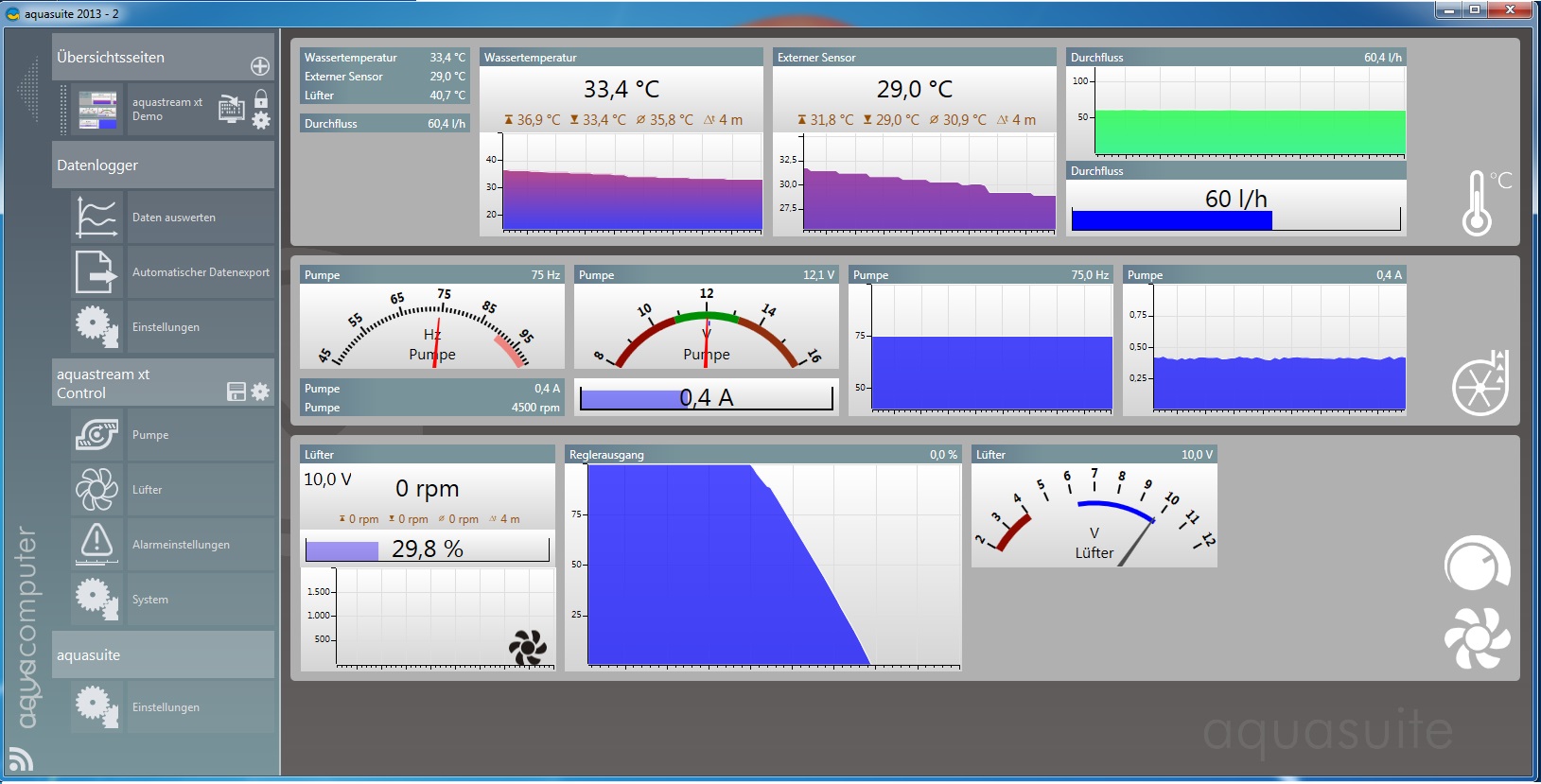1541x784 pixels.
Task: Click Lüfter 0 rpm reading
Action: [x=427, y=489]
